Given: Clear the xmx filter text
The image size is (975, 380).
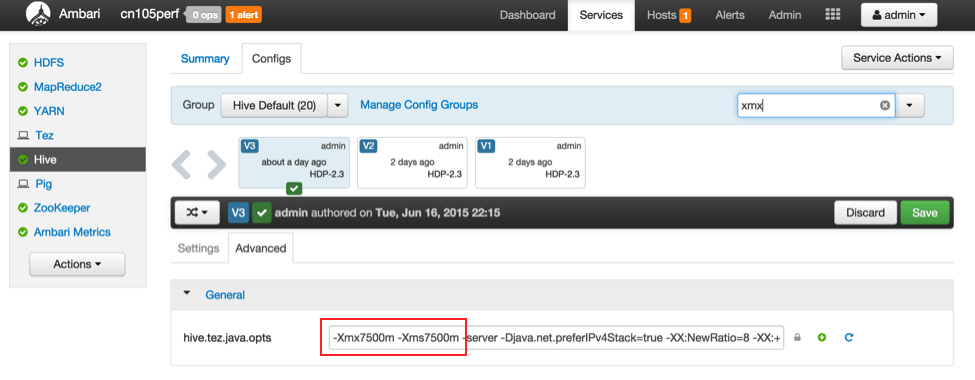Looking at the screenshot, I should (x=884, y=106).
